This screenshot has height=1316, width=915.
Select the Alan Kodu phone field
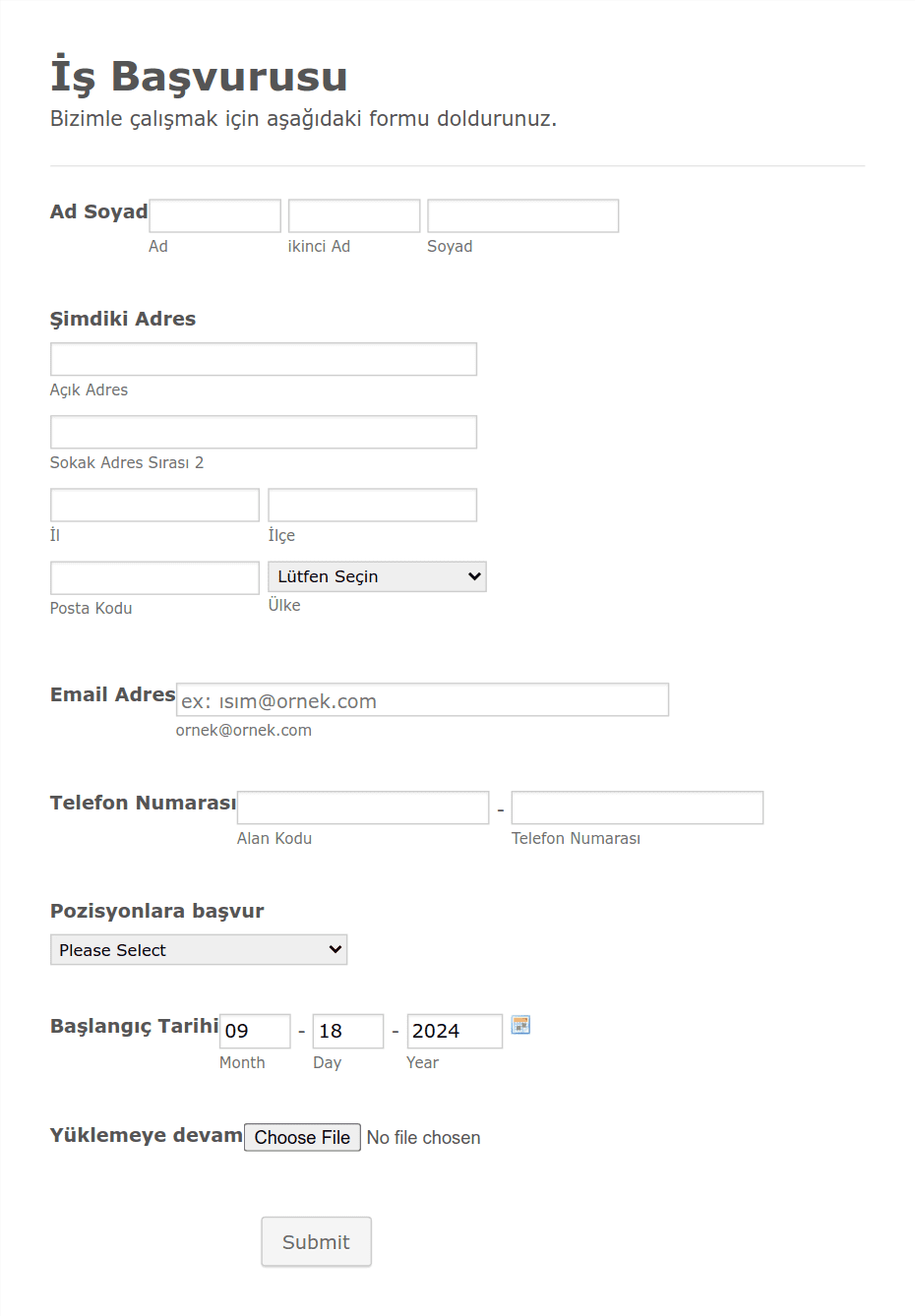(x=363, y=808)
